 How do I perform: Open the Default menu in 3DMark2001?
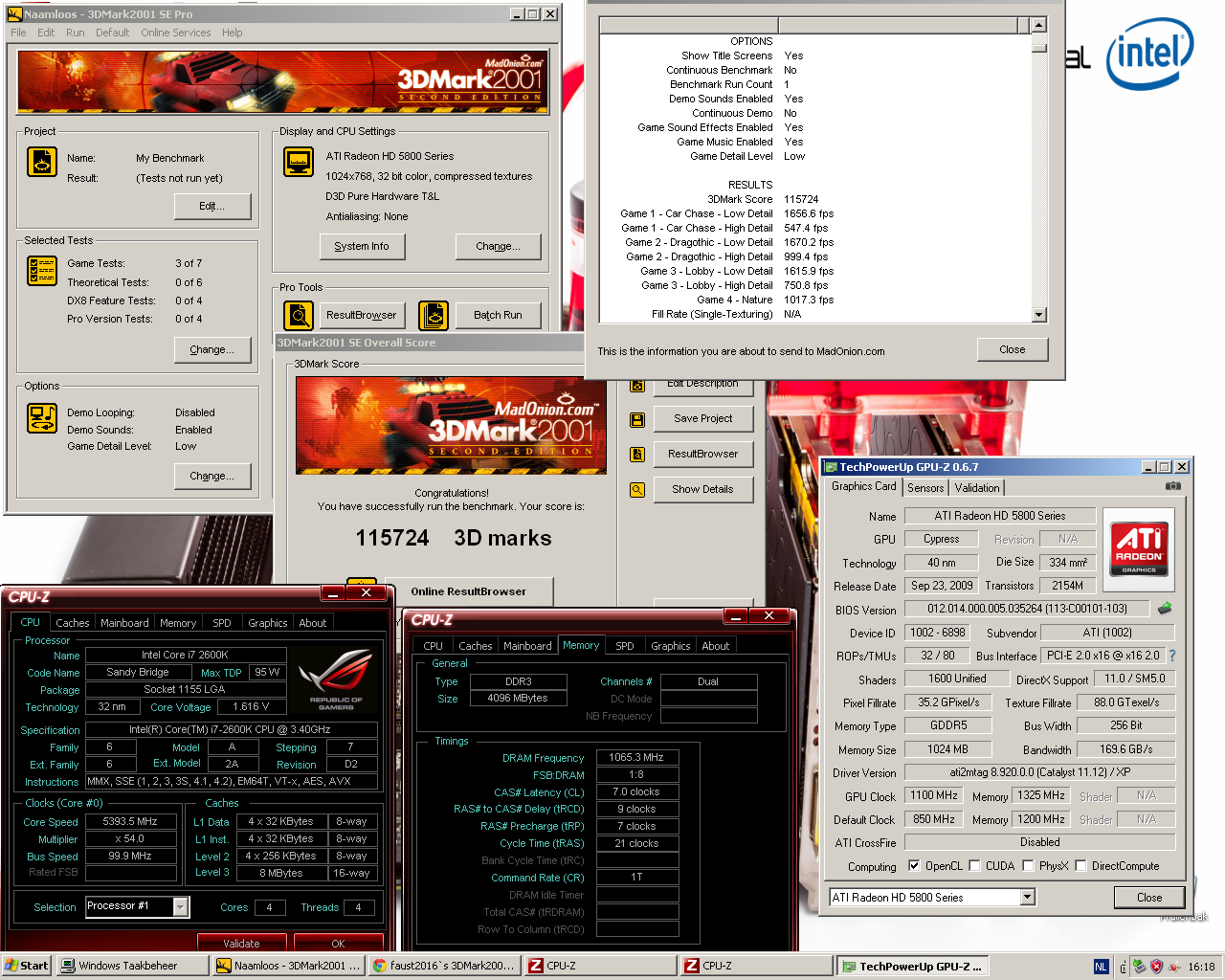point(112,33)
